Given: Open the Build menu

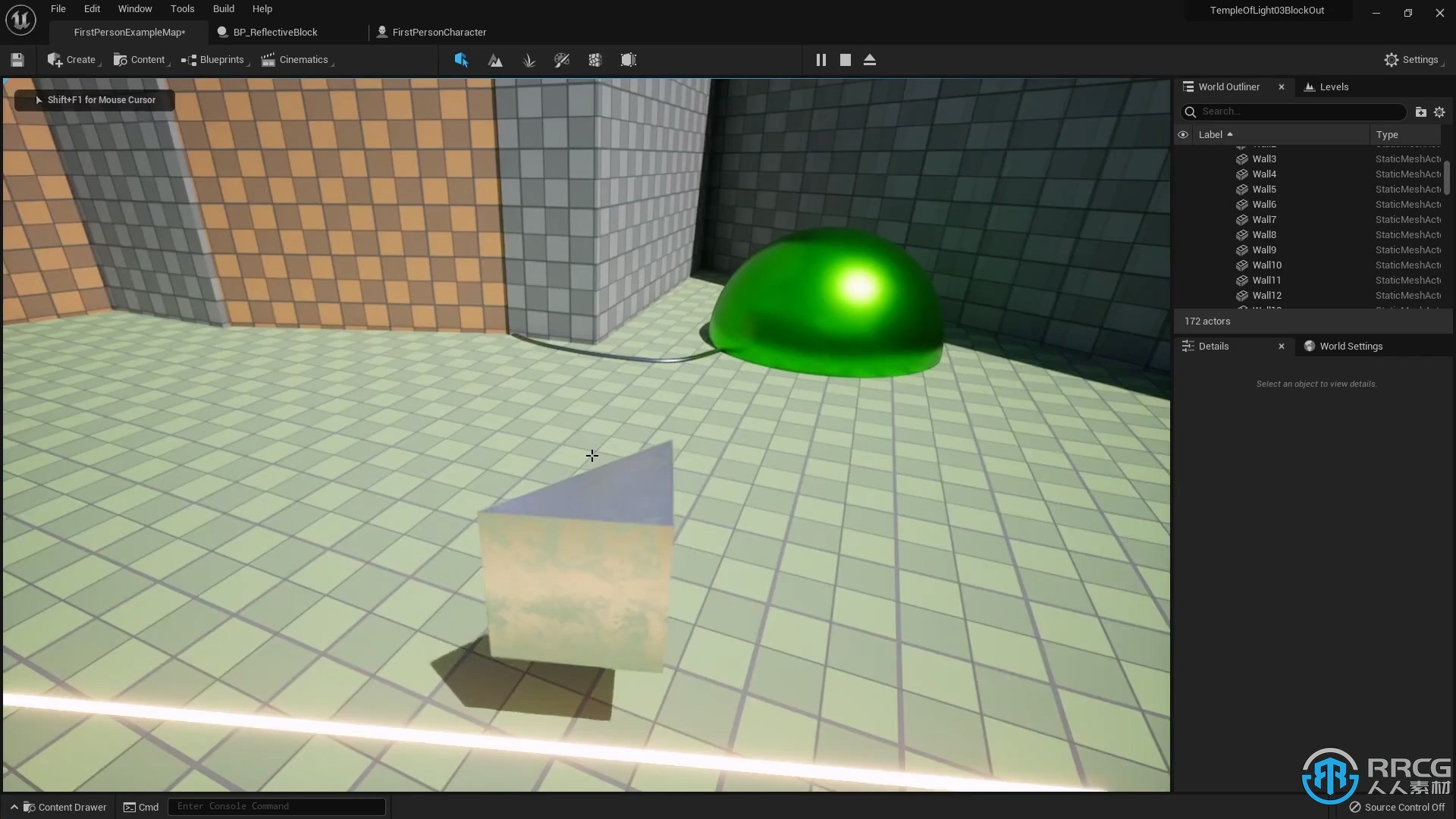Looking at the screenshot, I should tap(224, 9).
